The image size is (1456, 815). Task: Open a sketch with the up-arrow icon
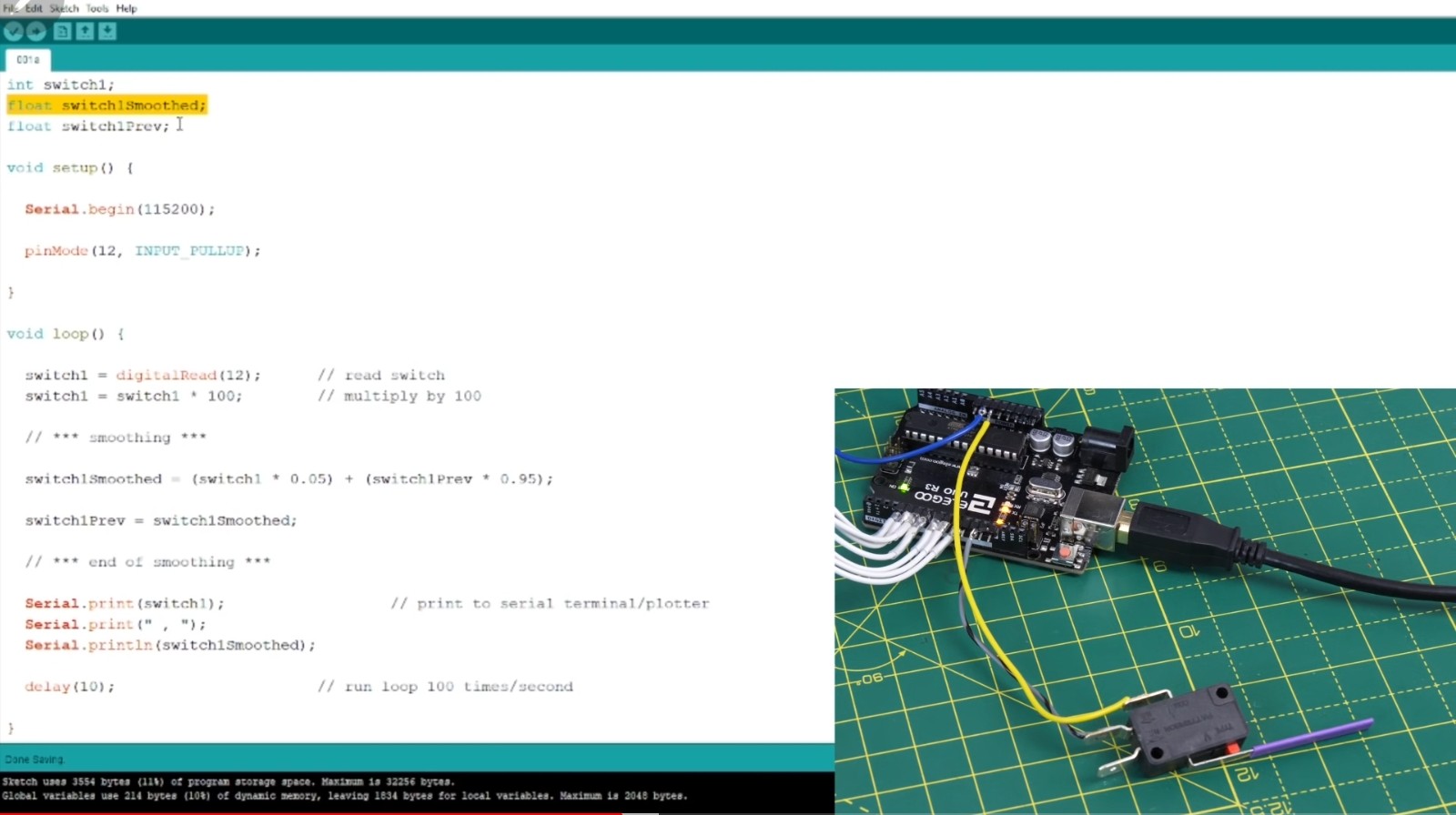point(85,31)
